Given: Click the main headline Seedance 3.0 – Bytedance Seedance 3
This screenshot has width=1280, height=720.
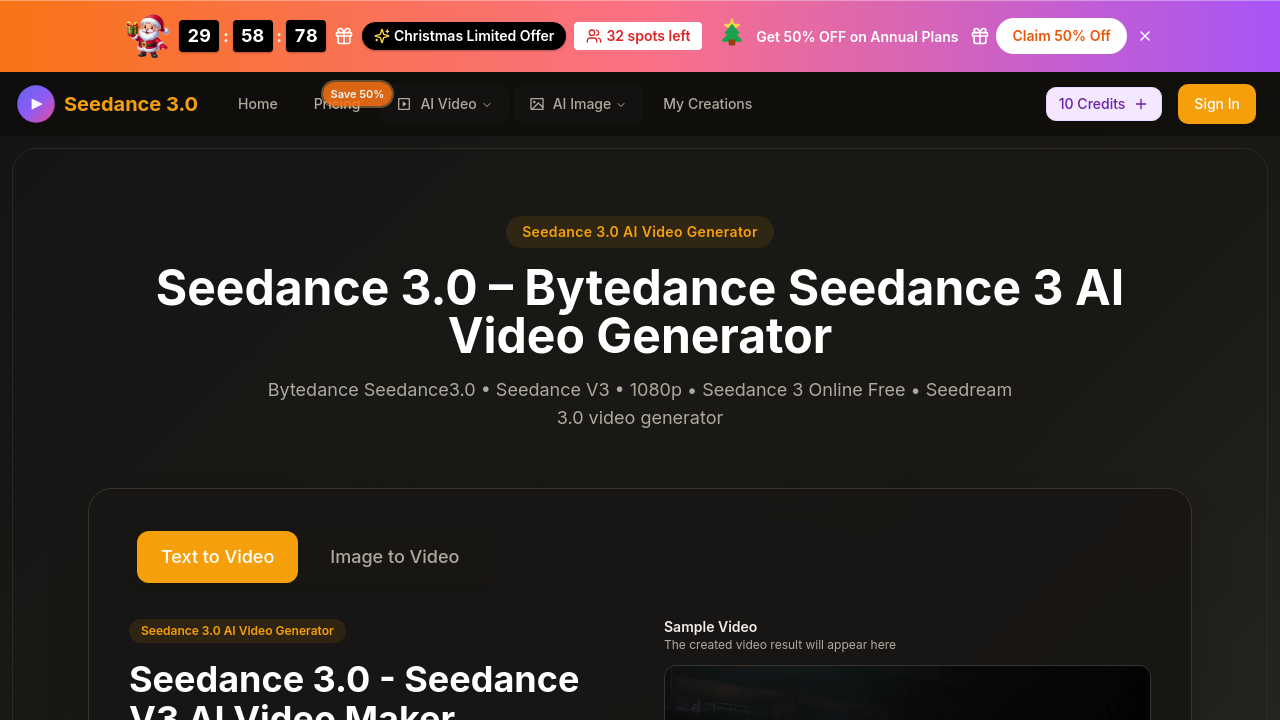Looking at the screenshot, I should point(640,312).
